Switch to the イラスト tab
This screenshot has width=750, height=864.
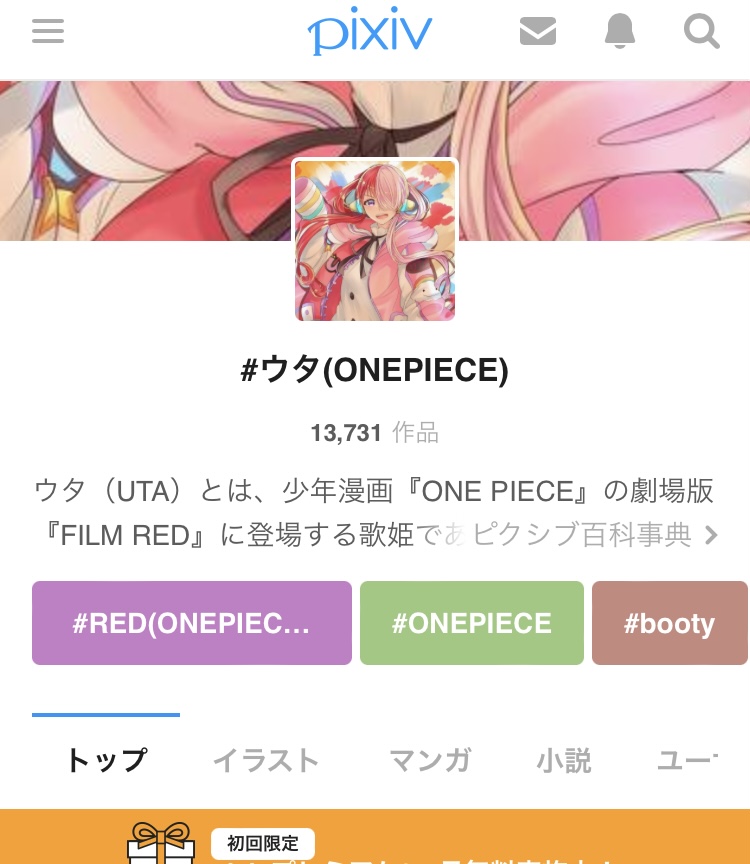pyautogui.click(x=266, y=760)
